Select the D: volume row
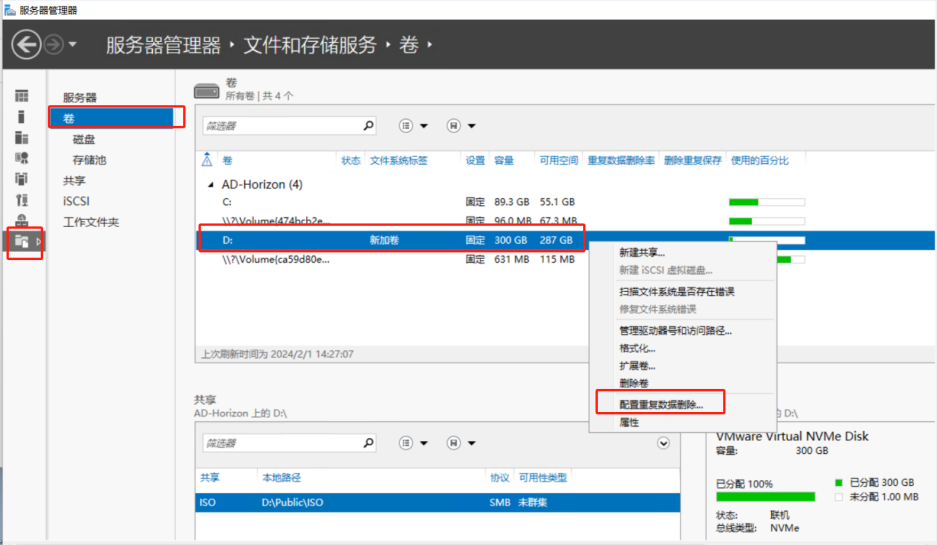The image size is (937, 545). point(565,240)
